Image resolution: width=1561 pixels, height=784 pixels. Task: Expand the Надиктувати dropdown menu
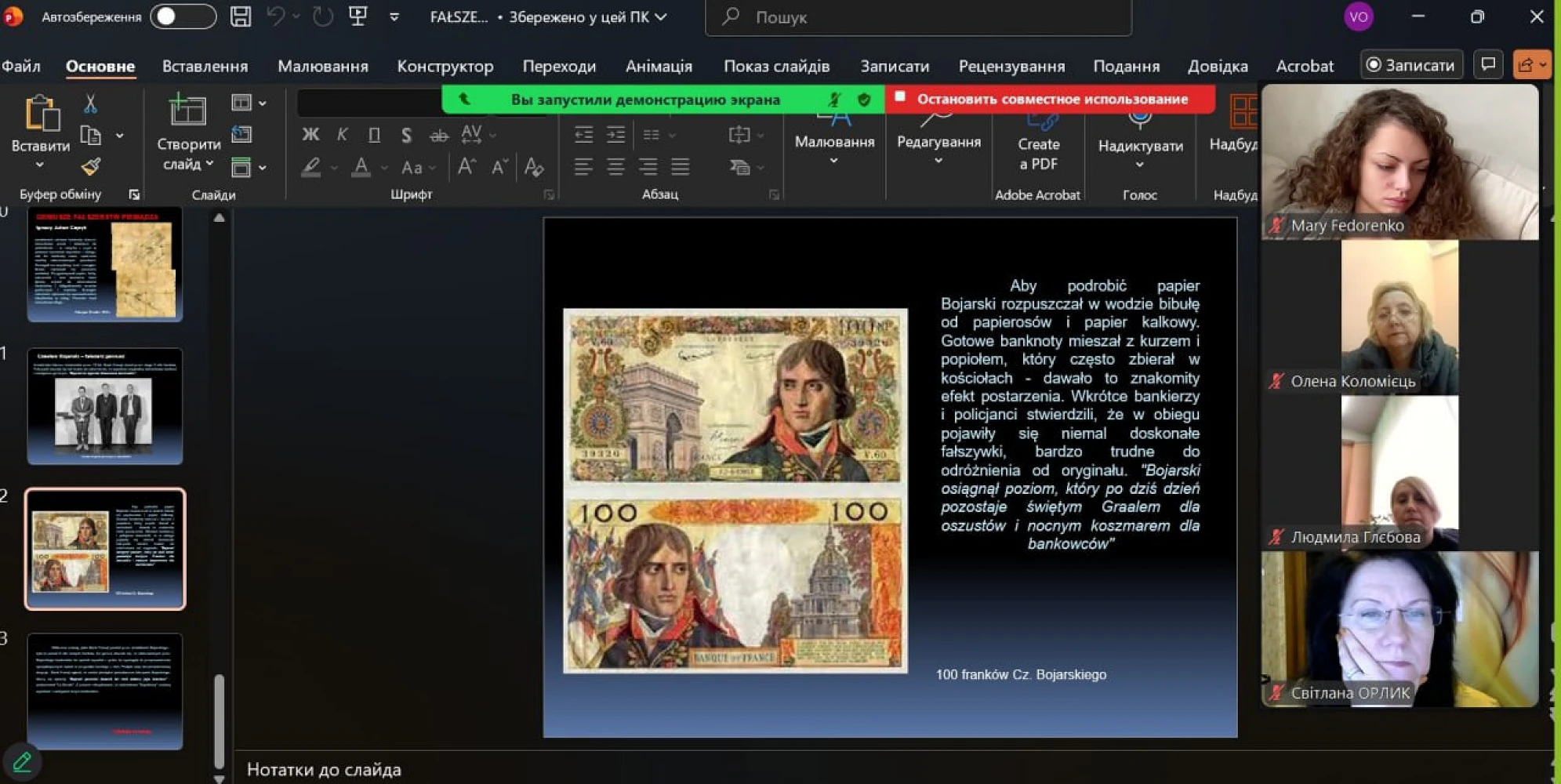coord(1139,165)
